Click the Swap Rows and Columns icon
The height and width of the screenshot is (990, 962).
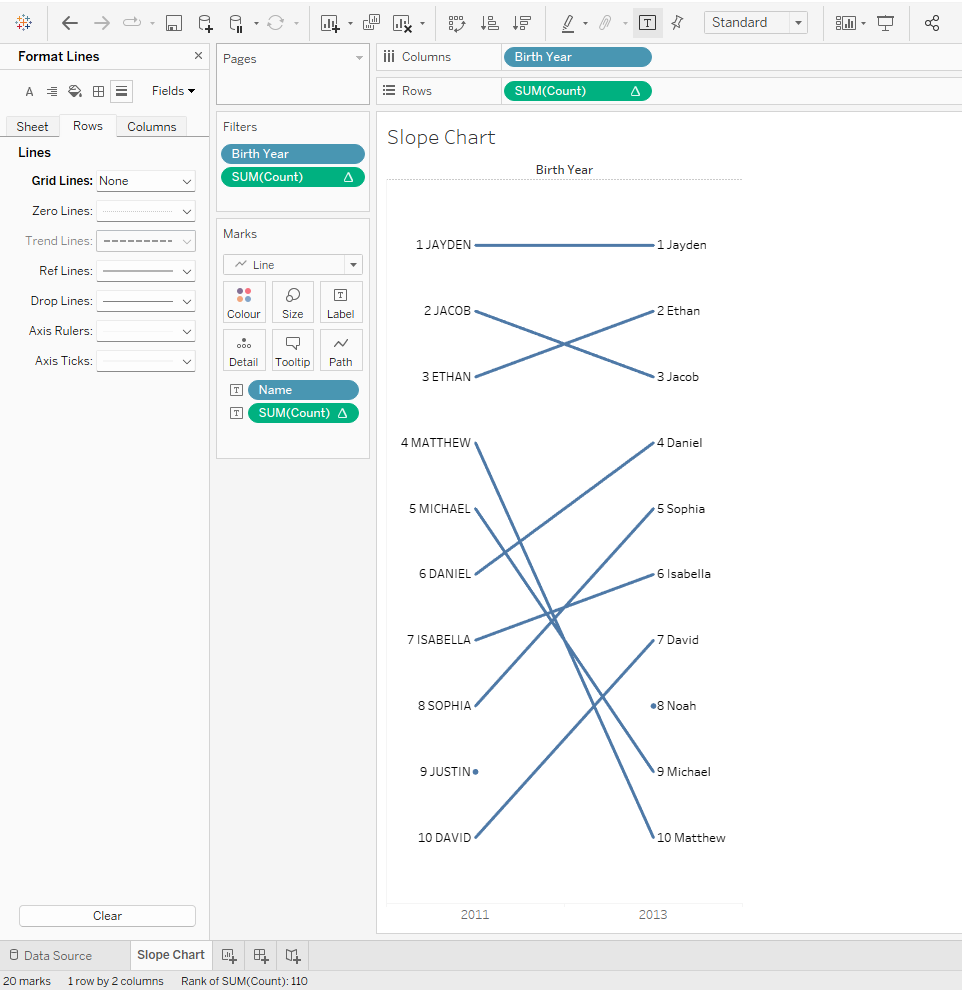pyautogui.click(x=456, y=23)
